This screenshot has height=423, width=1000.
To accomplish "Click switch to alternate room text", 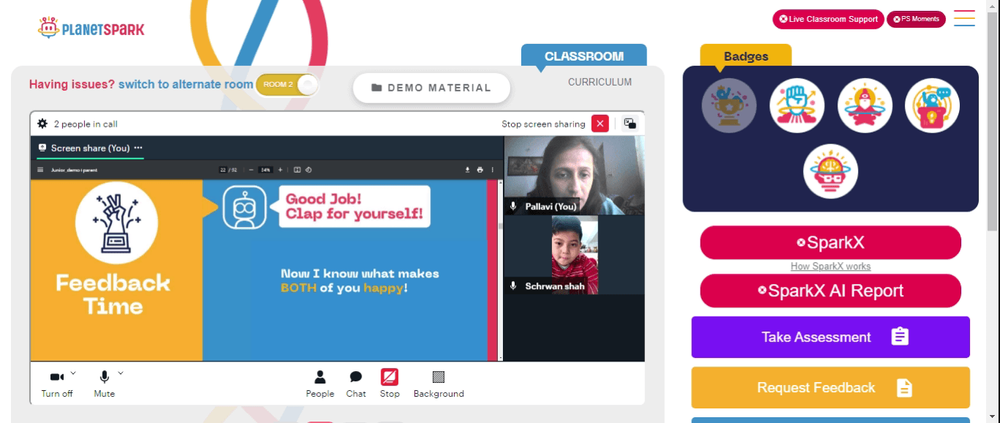I will (x=186, y=84).
